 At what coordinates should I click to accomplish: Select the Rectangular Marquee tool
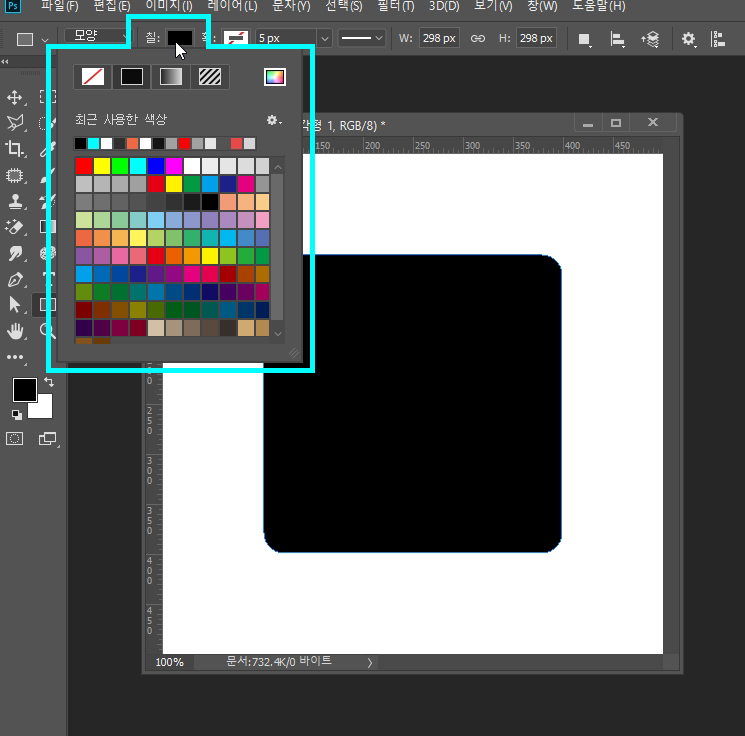click(47, 97)
